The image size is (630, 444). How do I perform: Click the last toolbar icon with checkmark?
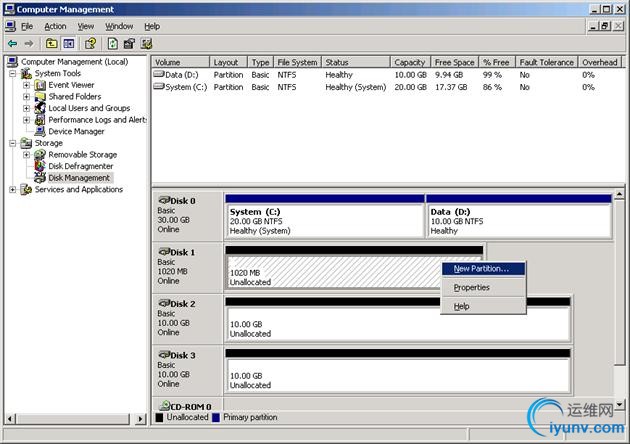click(146, 43)
